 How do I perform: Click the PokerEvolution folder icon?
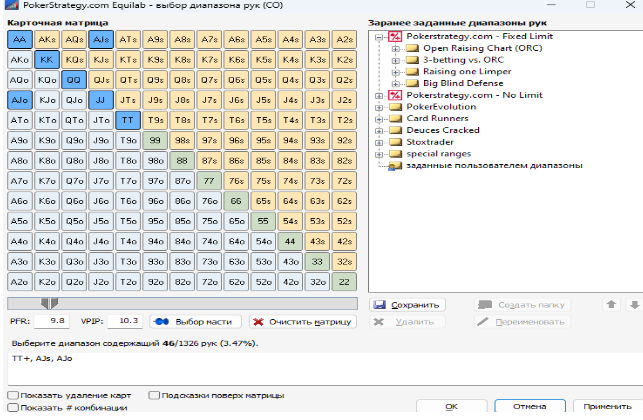coord(395,107)
